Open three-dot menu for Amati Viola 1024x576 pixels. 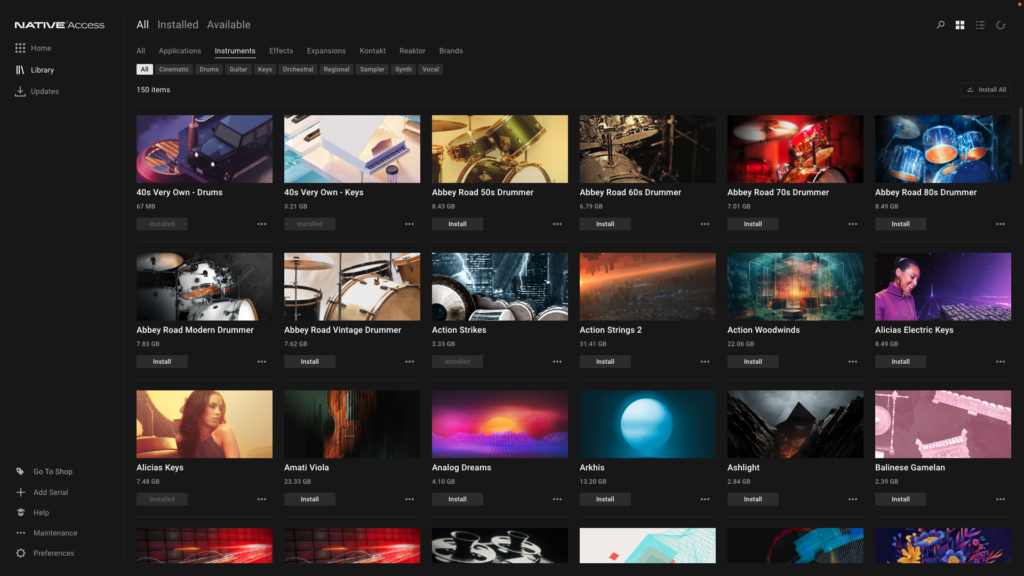pos(409,499)
